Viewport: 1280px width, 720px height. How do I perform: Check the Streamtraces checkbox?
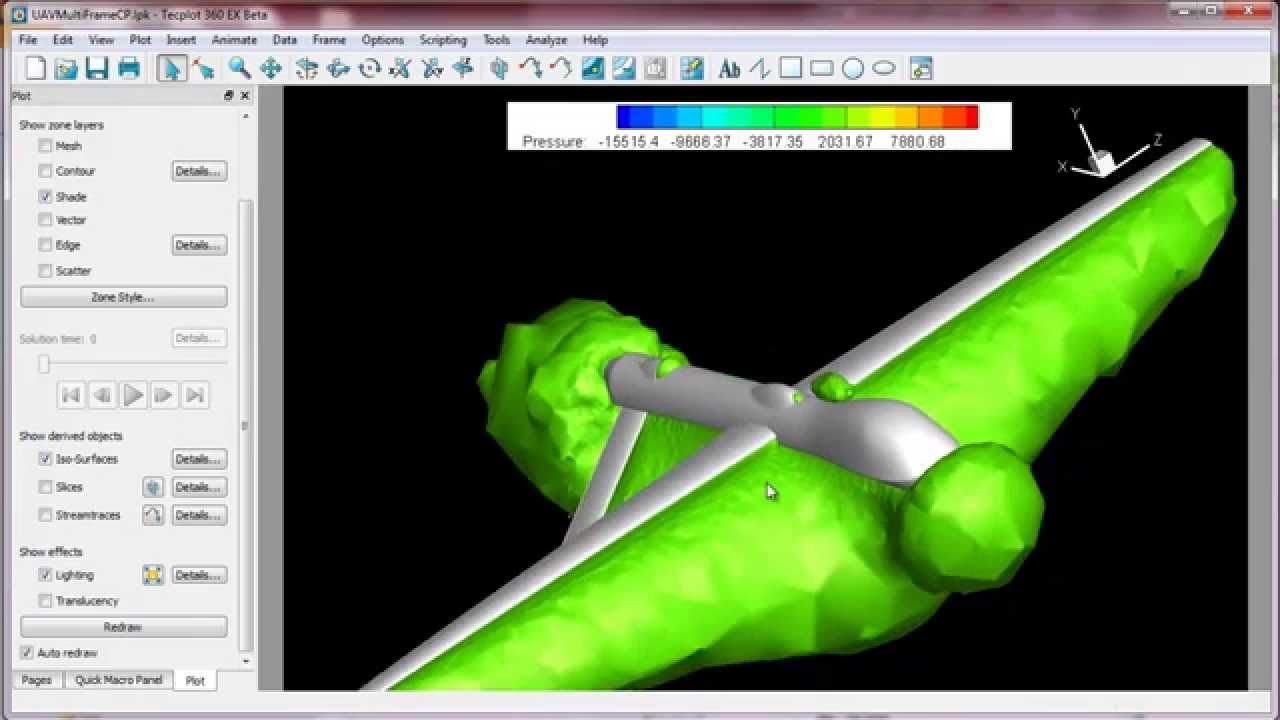pos(45,515)
